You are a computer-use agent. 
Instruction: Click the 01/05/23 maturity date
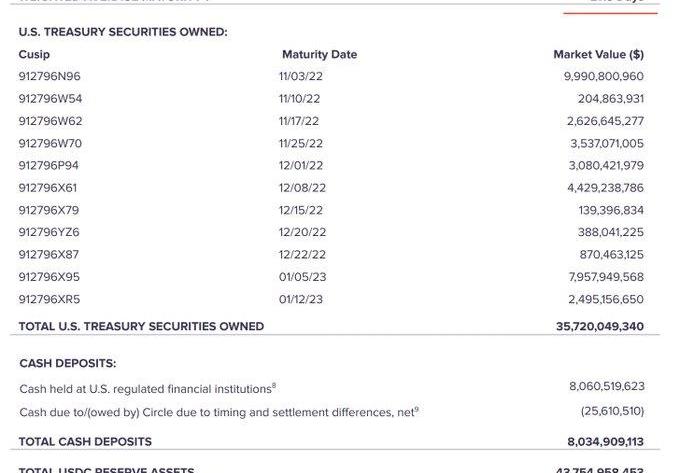[302, 277]
